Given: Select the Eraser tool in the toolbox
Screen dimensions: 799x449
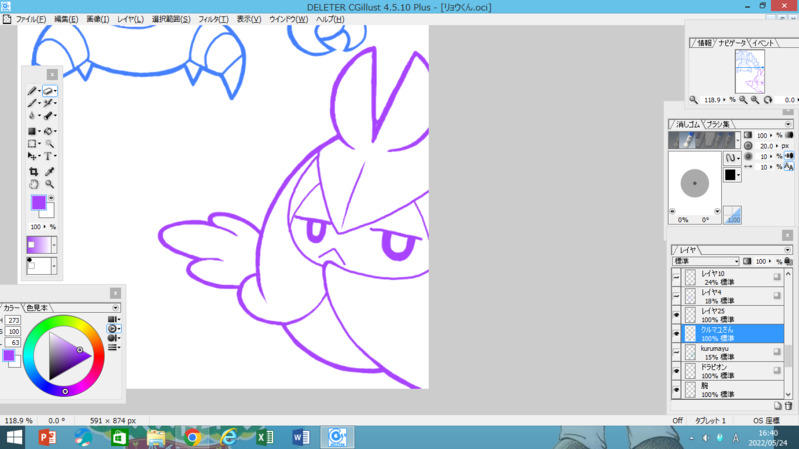Looking at the screenshot, I should (x=48, y=91).
